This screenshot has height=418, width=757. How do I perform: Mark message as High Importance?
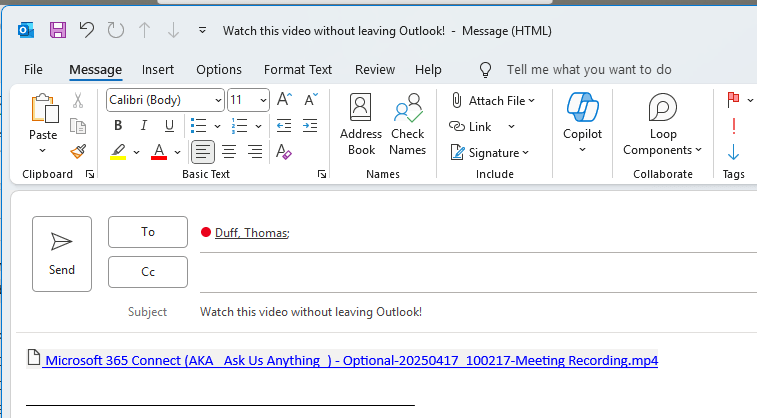[734, 126]
